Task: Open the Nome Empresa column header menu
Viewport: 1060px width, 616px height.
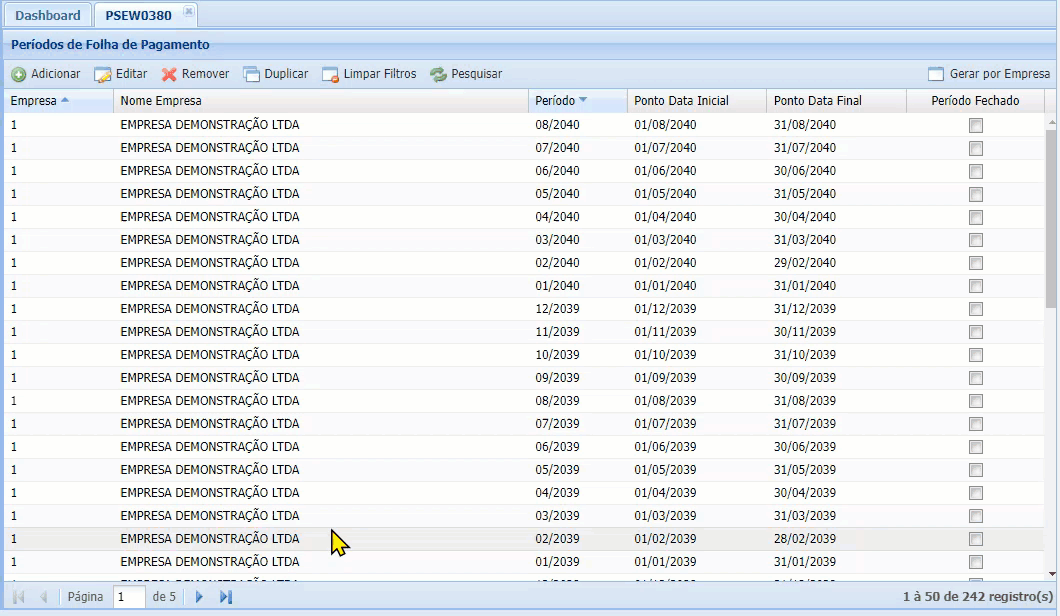Action: (516, 100)
